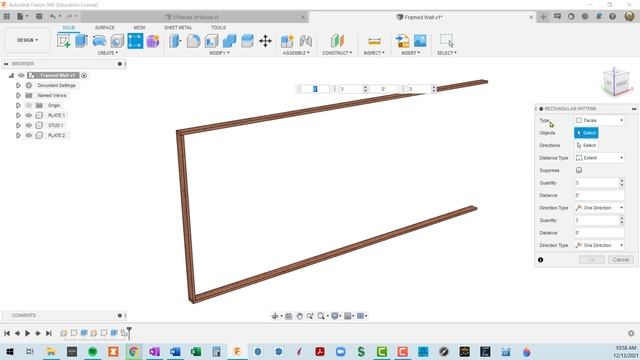Image resolution: width=640 pixels, height=360 pixels.
Task: Toggle visibility of Origin folder
Action: tap(29, 105)
